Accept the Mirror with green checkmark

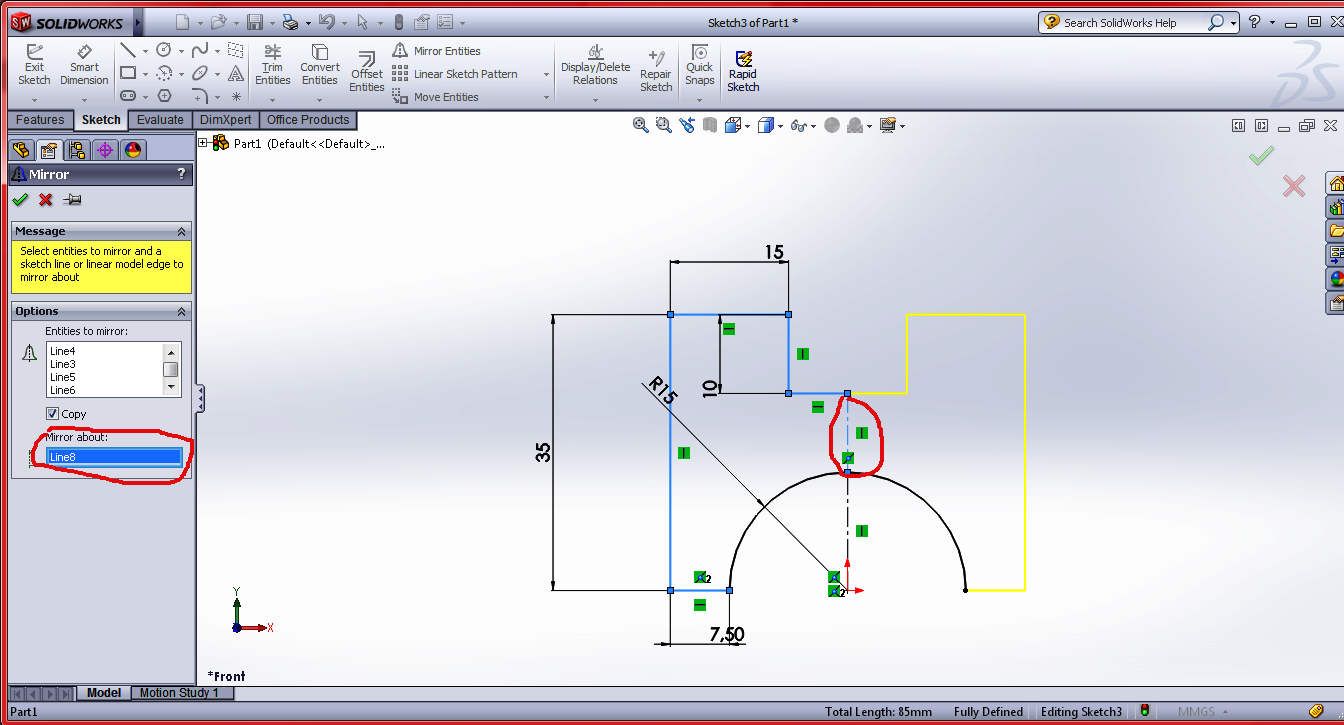click(20, 200)
